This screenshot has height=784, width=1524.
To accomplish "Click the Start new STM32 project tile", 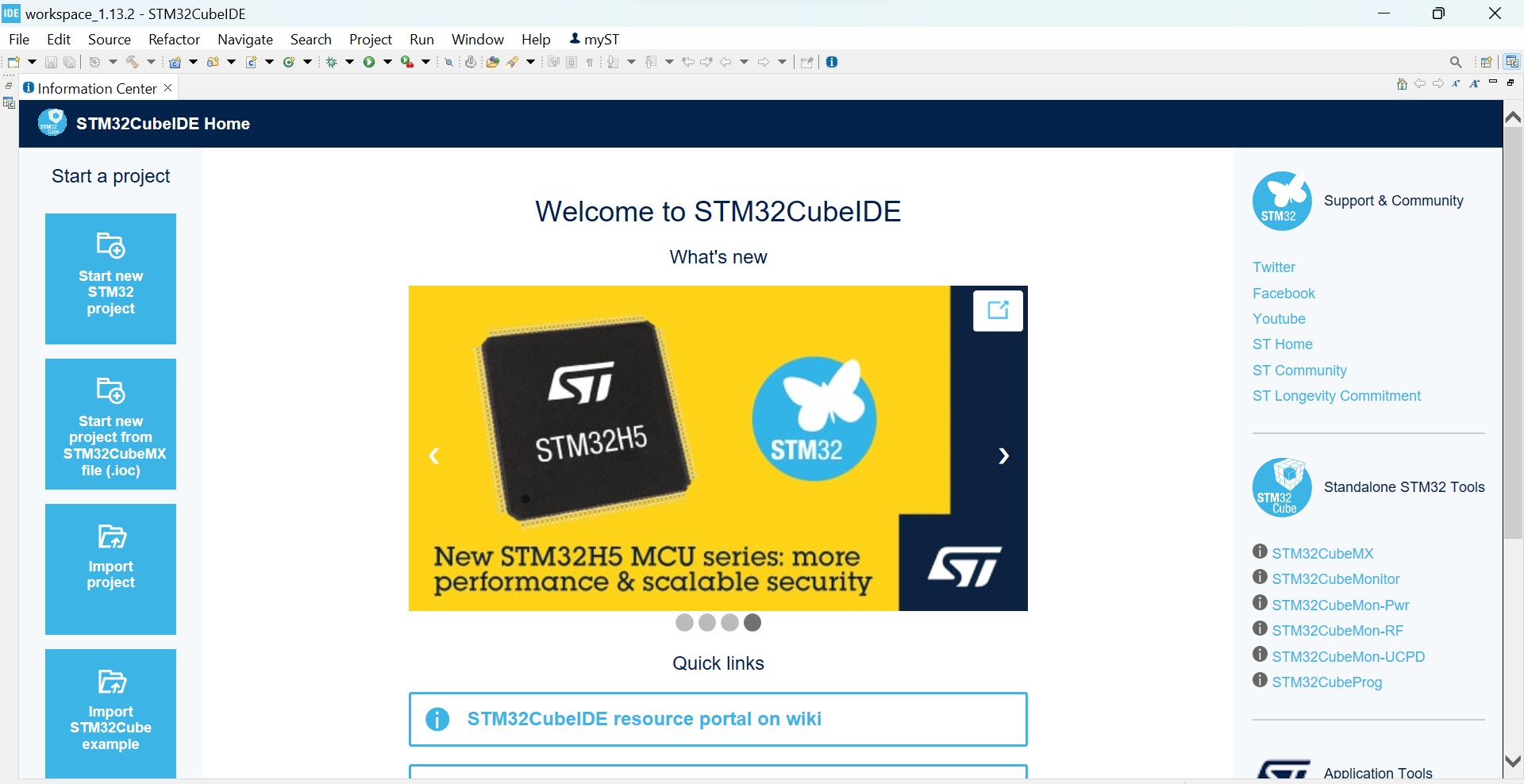I will tap(110, 279).
